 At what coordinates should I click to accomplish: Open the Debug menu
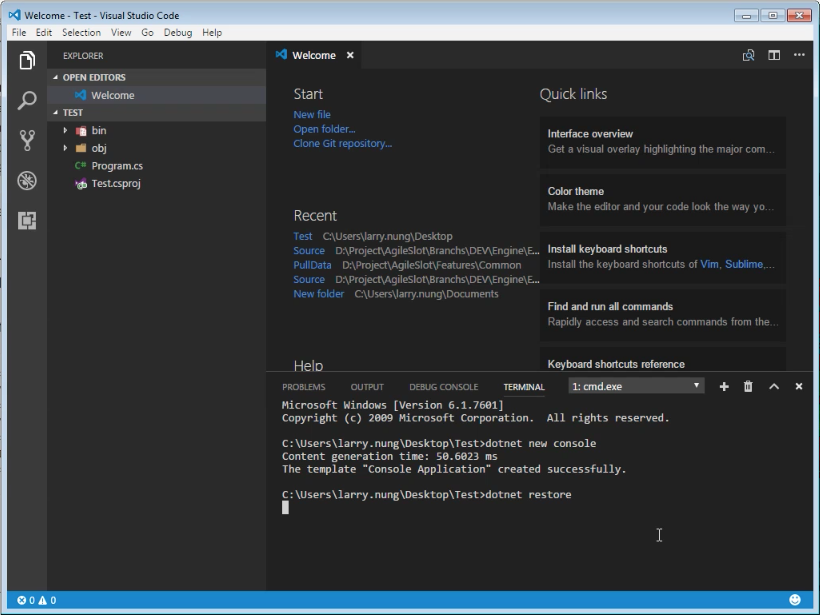point(178,32)
